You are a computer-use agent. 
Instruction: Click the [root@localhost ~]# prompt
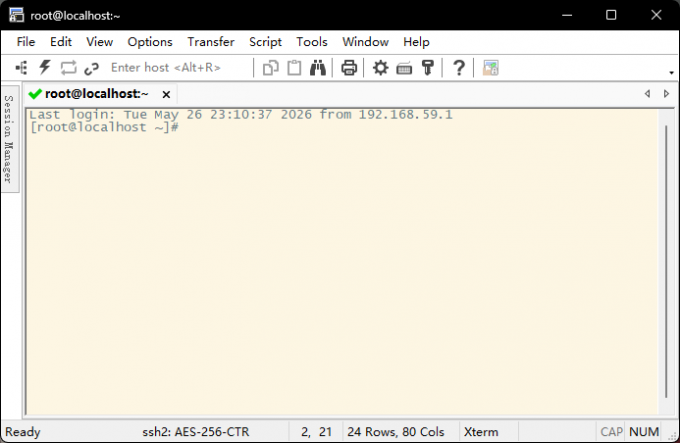click(x=104, y=127)
